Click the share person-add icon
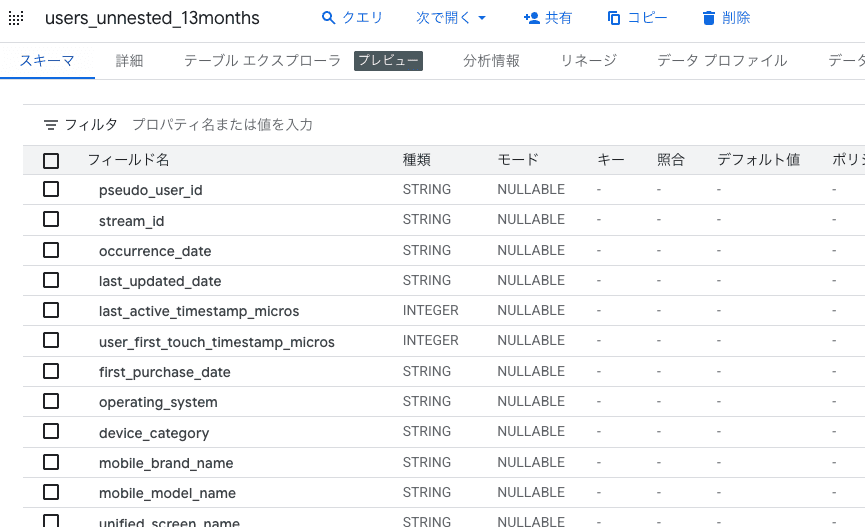Image resolution: width=865 pixels, height=527 pixels. [531, 18]
